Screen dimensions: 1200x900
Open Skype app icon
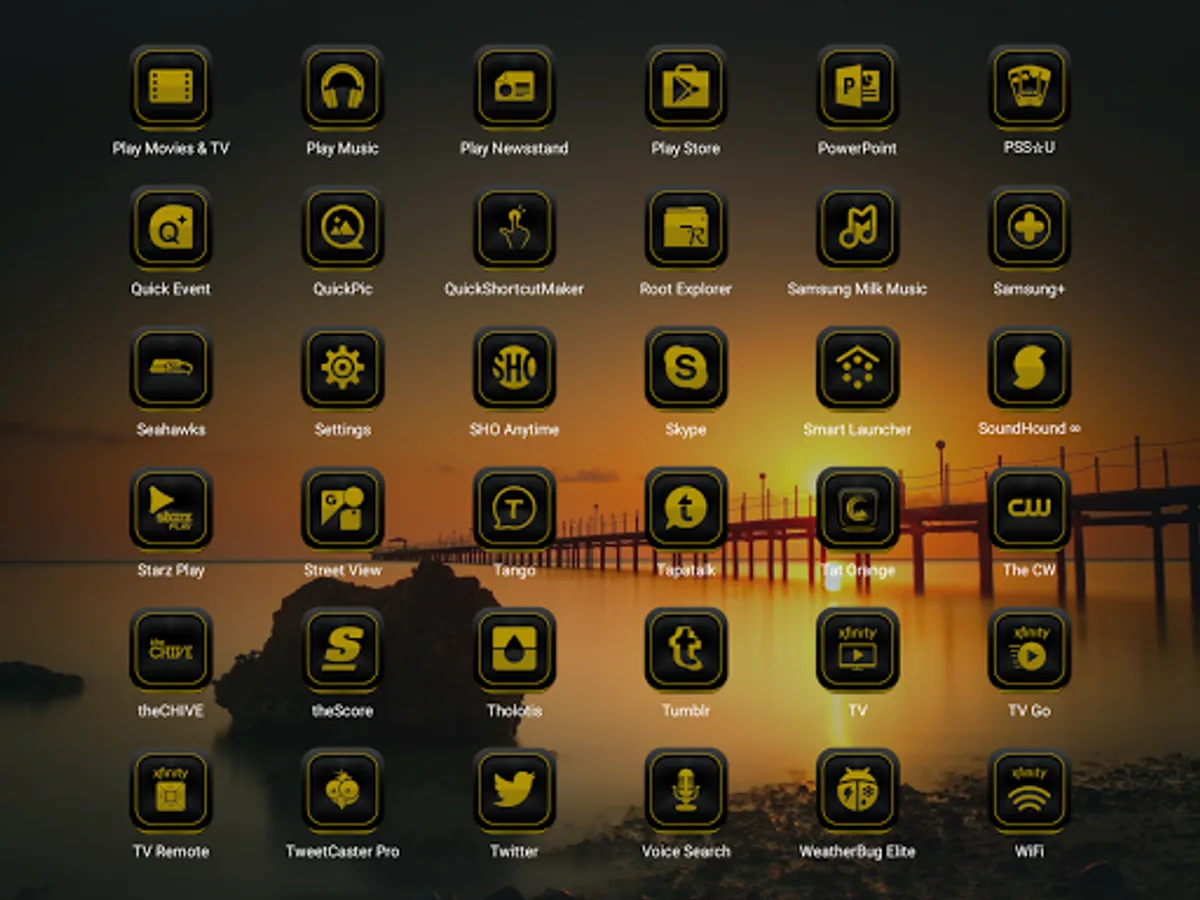pos(686,369)
